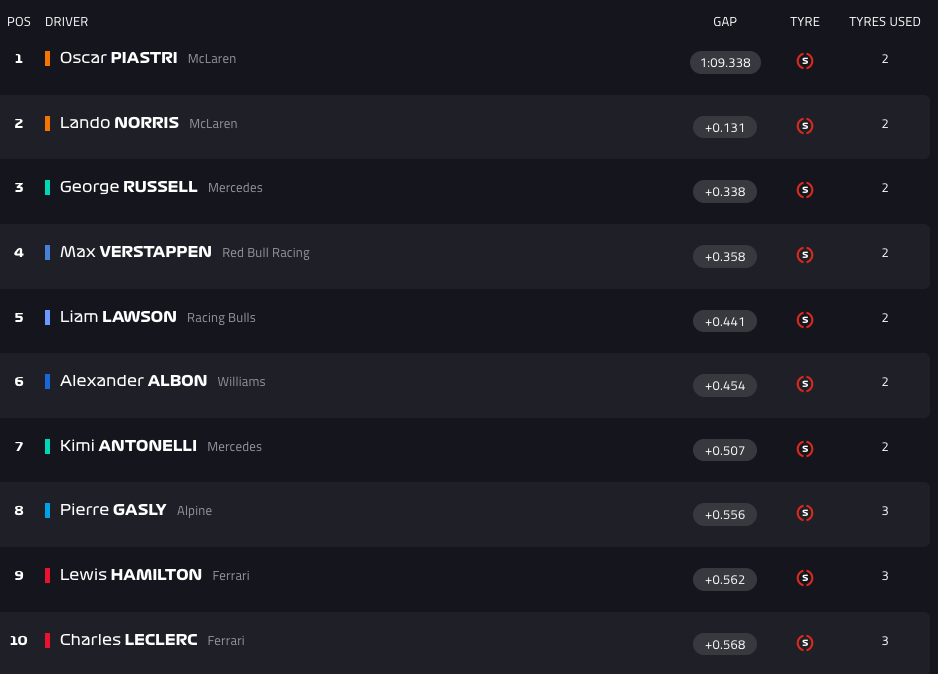Click the +0.131 gap pill for Norris
Image resolution: width=938 pixels, height=674 pixels.
(725, 127)
